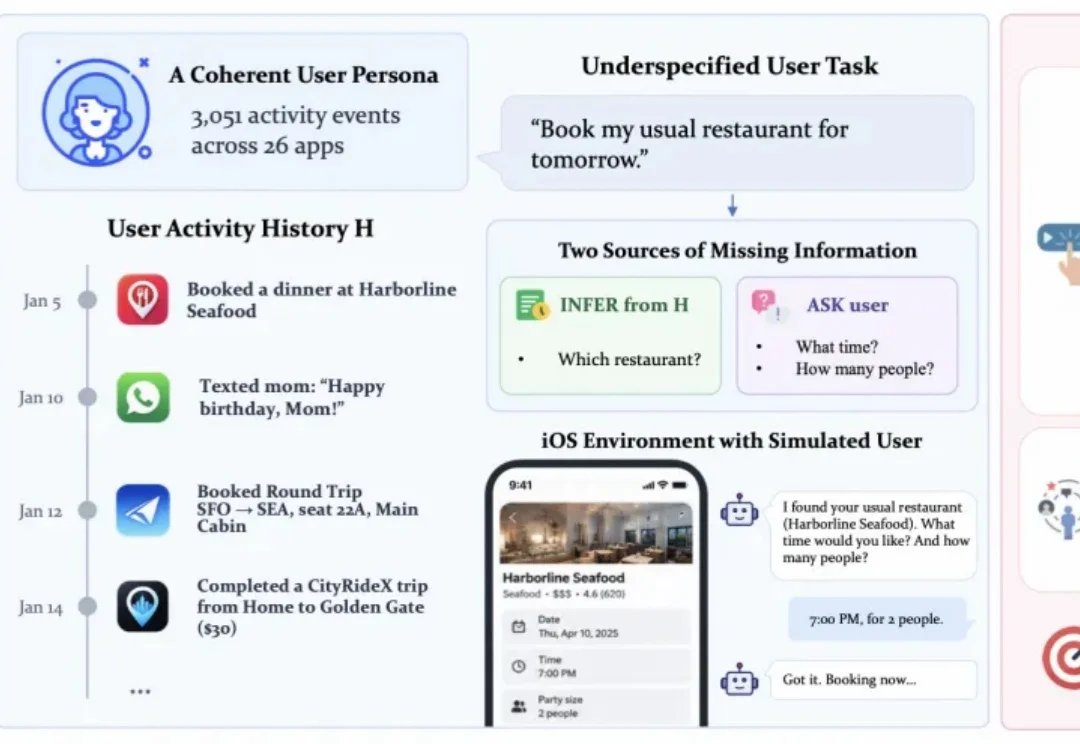Click the green document icon by INFER from H
The height and width of the screenshot is (744, 1080).
[x=532, y=306]
